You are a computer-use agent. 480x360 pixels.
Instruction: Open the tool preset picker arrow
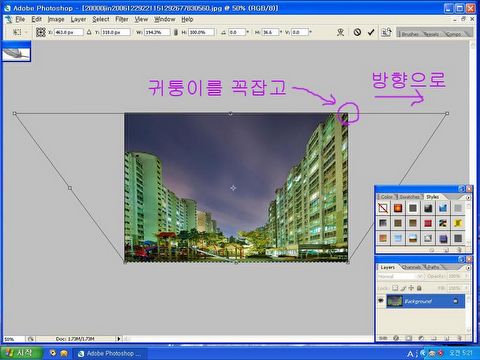(x=26, y=32)
